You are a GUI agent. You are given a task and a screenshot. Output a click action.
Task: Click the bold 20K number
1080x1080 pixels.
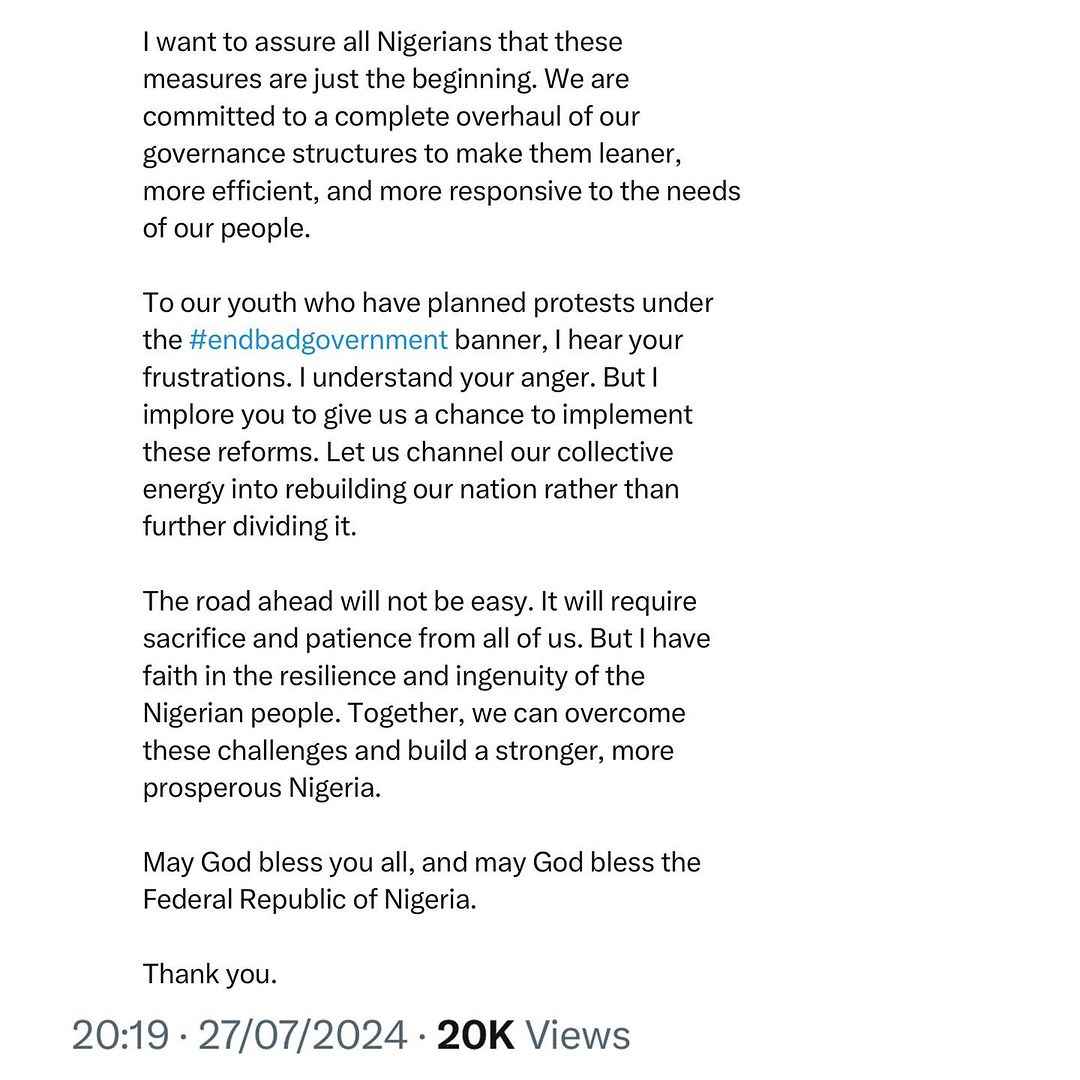(x=476, y=1035)
